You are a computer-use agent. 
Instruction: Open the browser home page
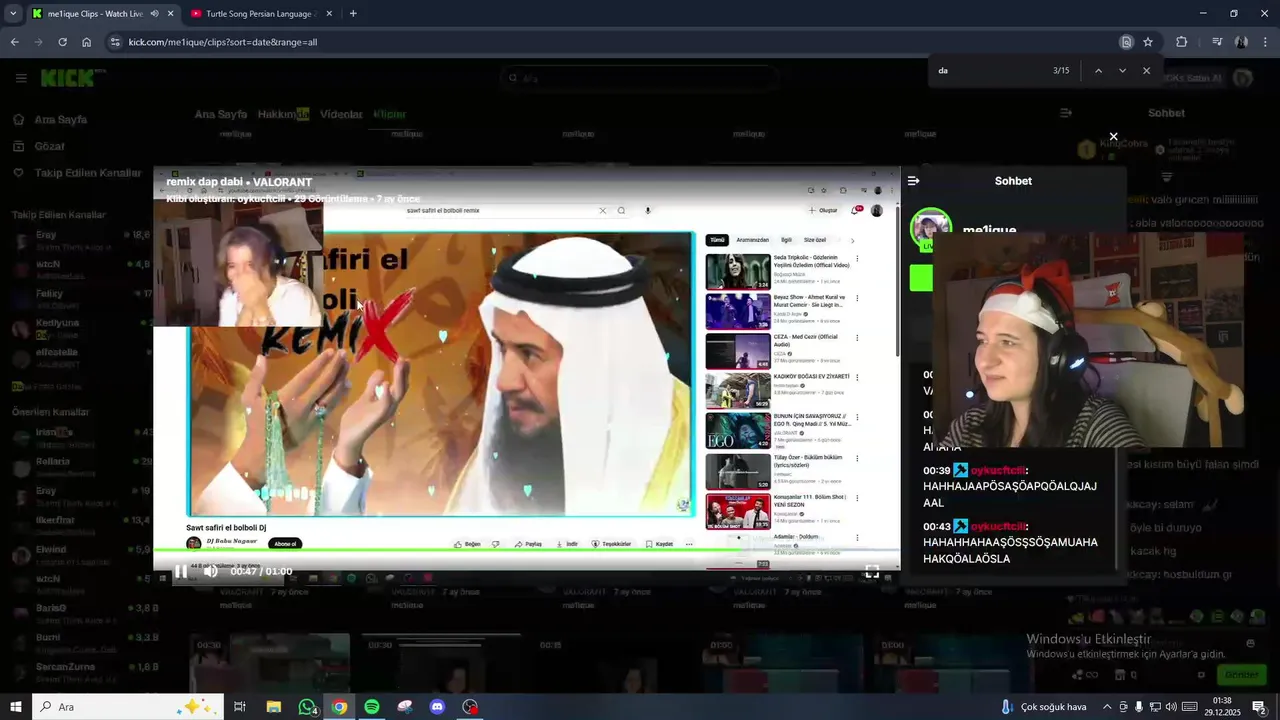click(86, 42)
